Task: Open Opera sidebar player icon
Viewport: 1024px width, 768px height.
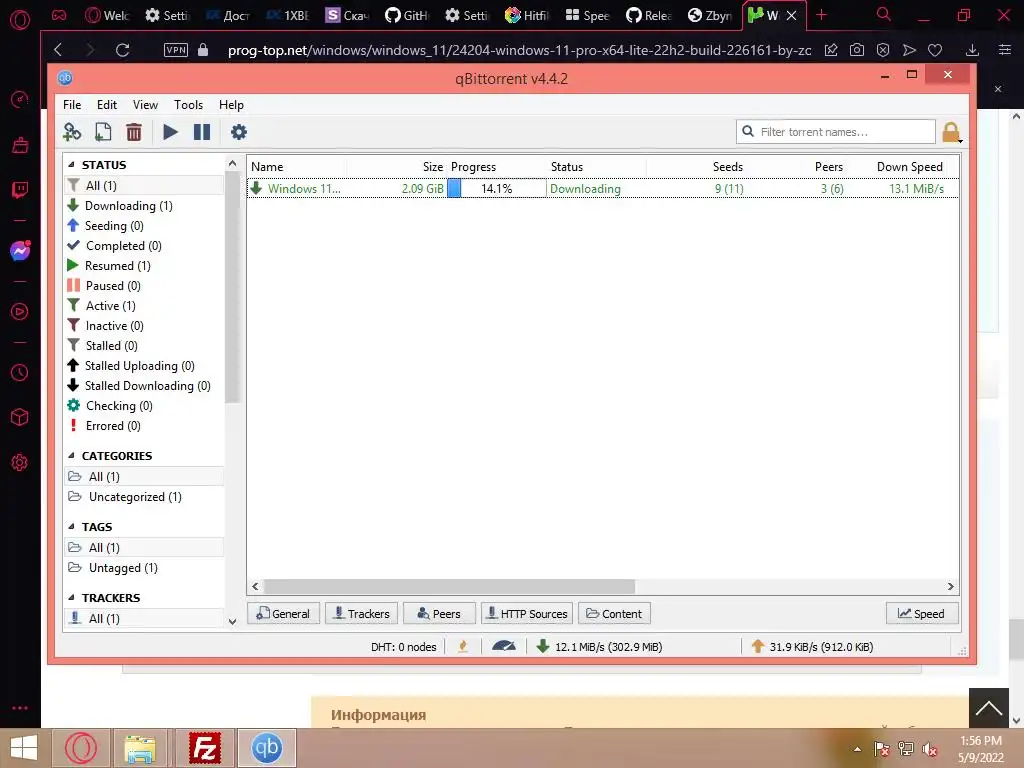Action: pyautogui.click(x=20, y=312)
